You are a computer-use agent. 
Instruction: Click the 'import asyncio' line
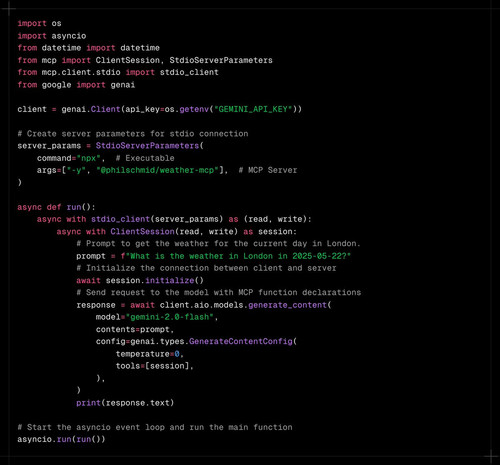pos(52,36)
